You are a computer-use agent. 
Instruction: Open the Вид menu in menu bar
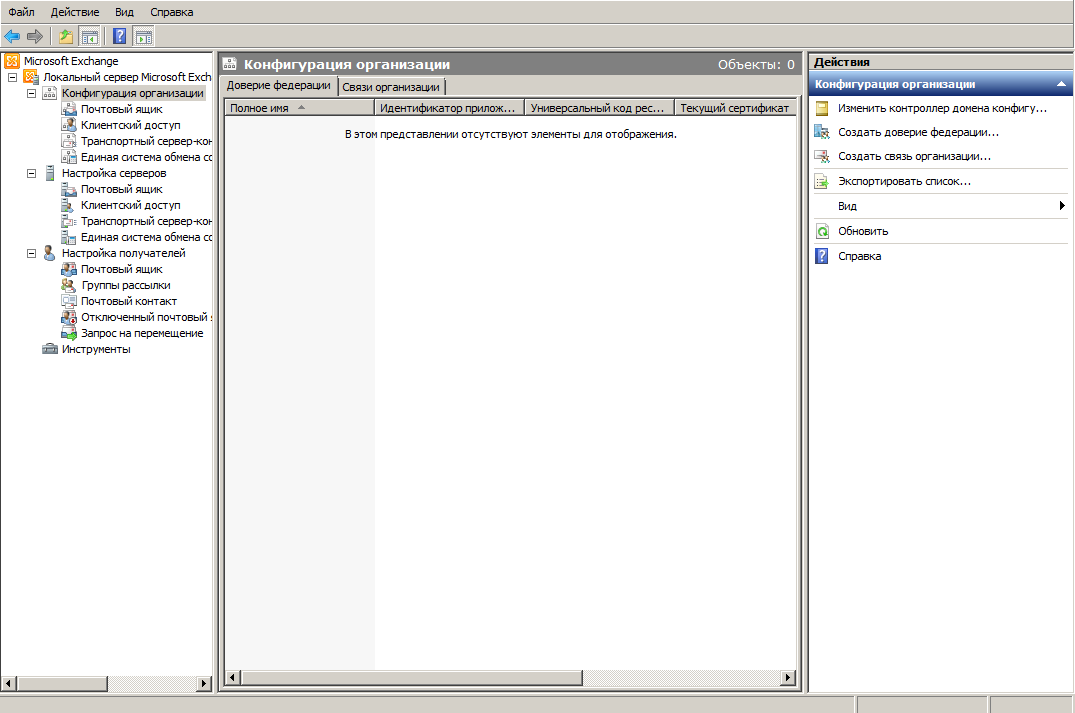pyautogui.click(x=124, y=12)
